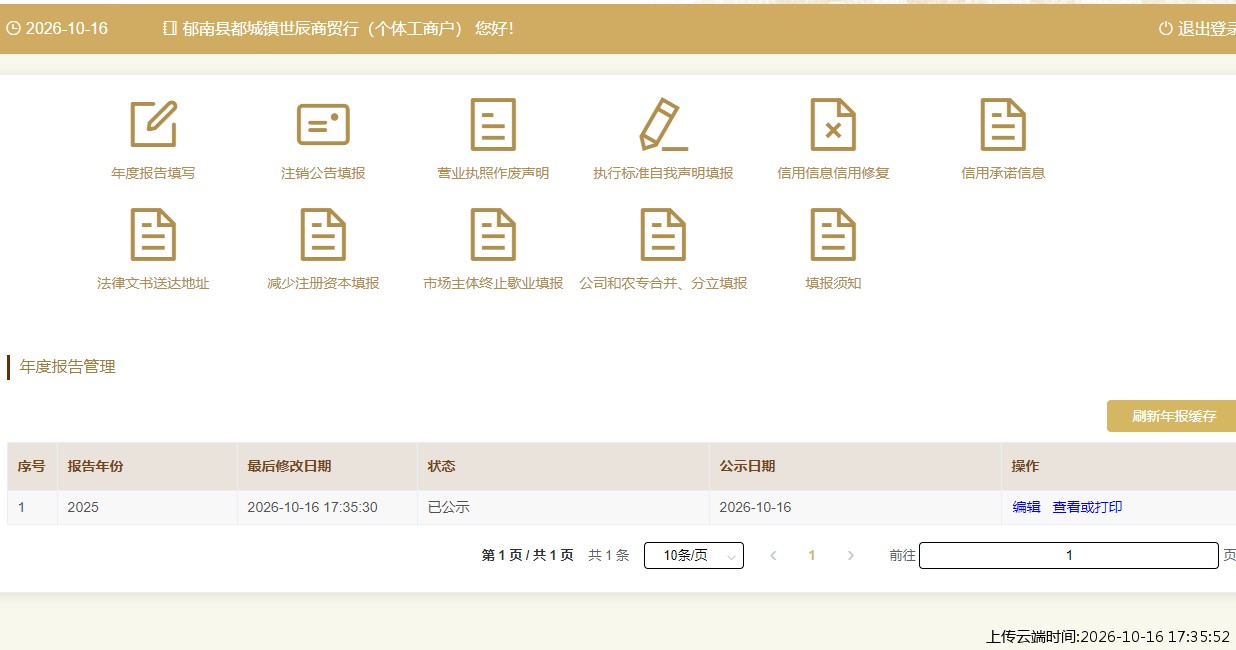This screenshot has width=1236, height=650.
Task: Open the 信用信息信用修复 icon
Action: pyautogui.click(x=833, y=125)
